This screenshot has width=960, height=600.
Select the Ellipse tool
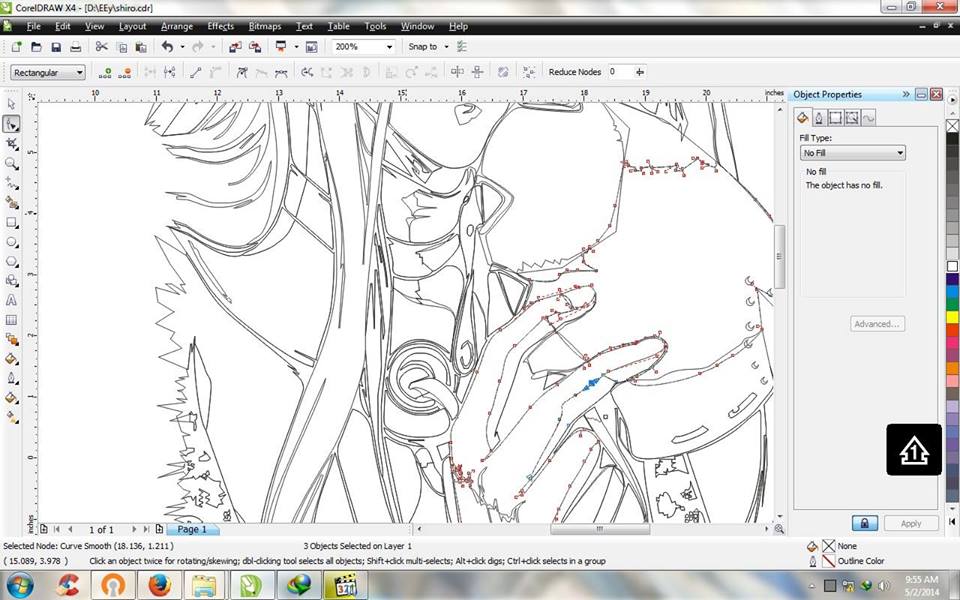tap(11, 242)
